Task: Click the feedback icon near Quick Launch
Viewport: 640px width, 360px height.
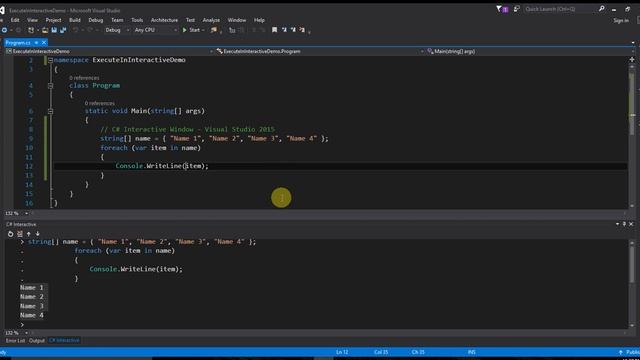Action: coord(516,9)
